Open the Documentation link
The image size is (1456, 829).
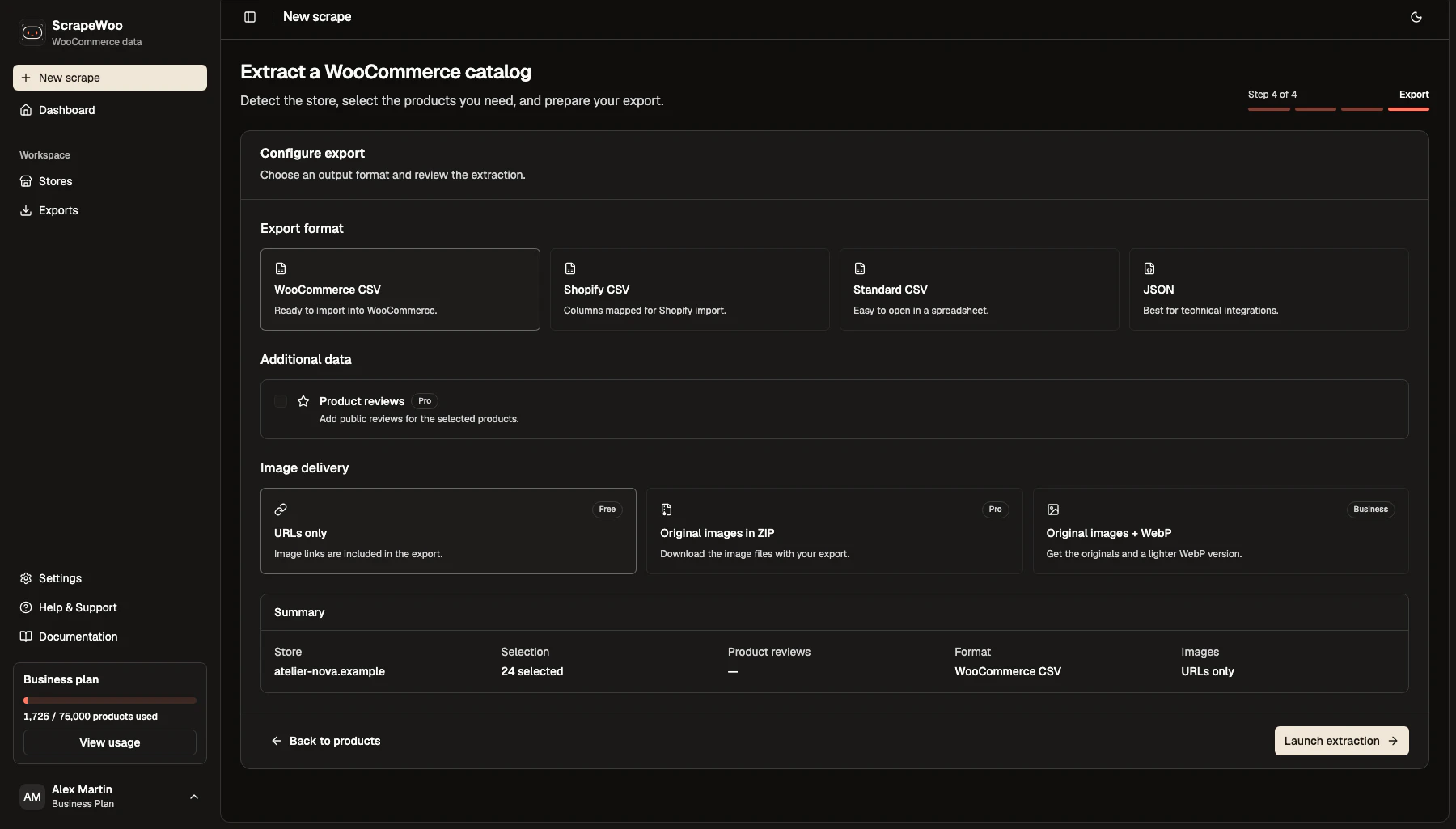110,637
